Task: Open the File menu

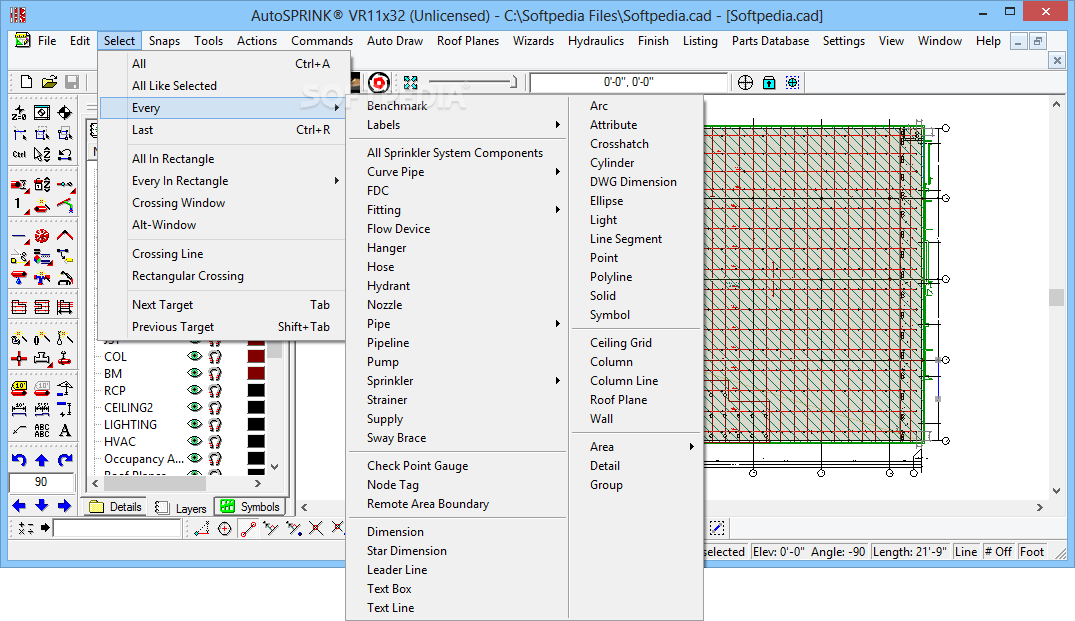Action: 47,41
